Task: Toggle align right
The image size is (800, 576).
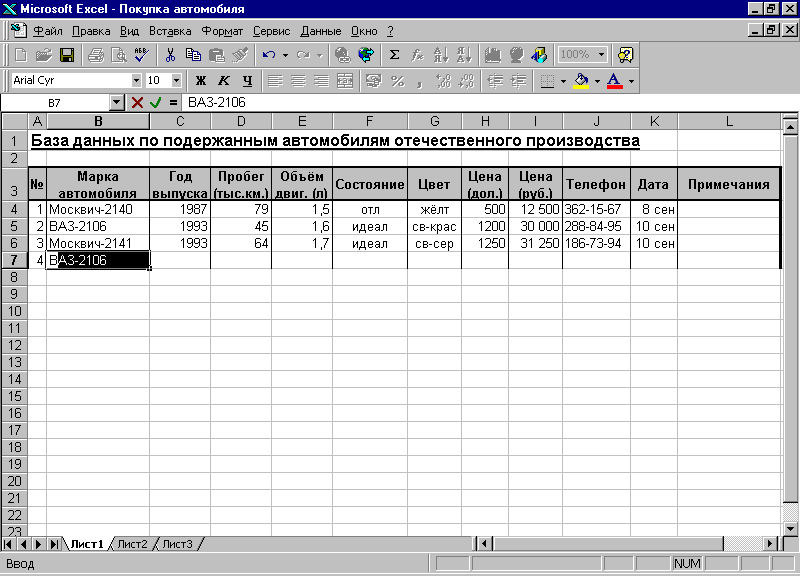Action: click(321, 81)
